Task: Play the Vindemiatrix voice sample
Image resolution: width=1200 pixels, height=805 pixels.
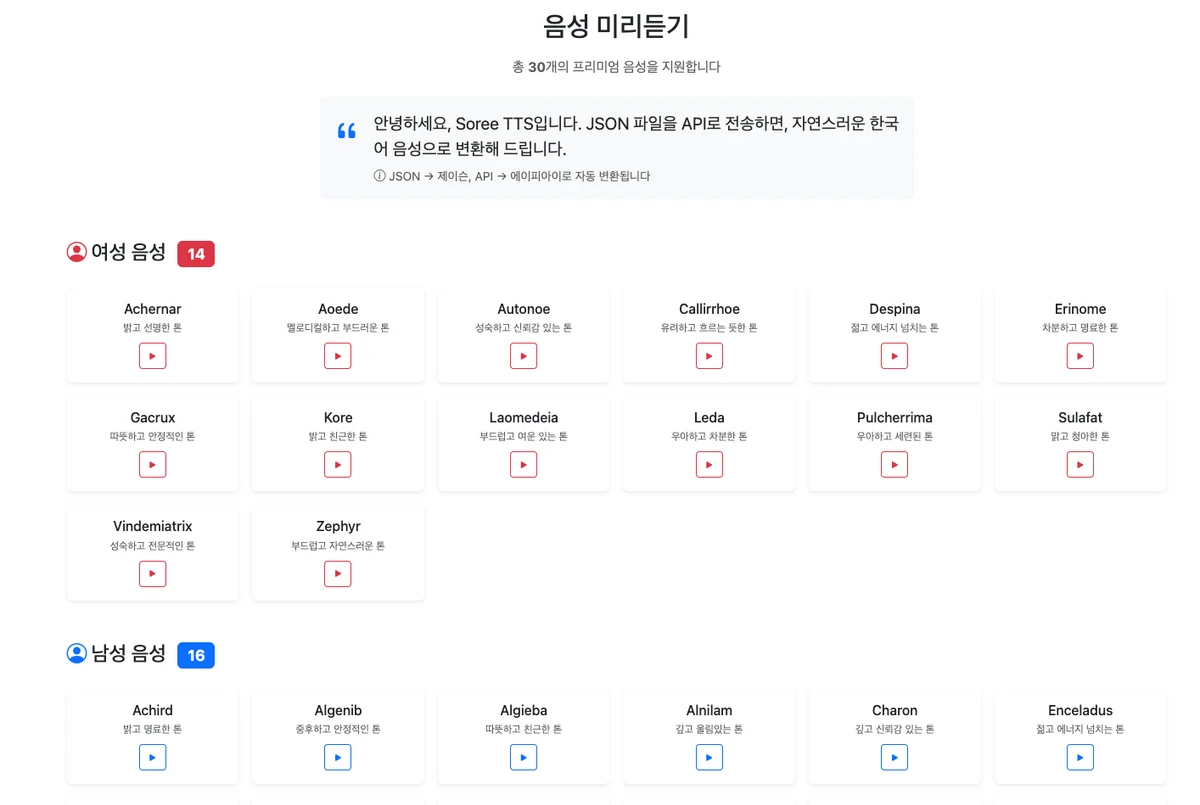Action: pos(152,574)
